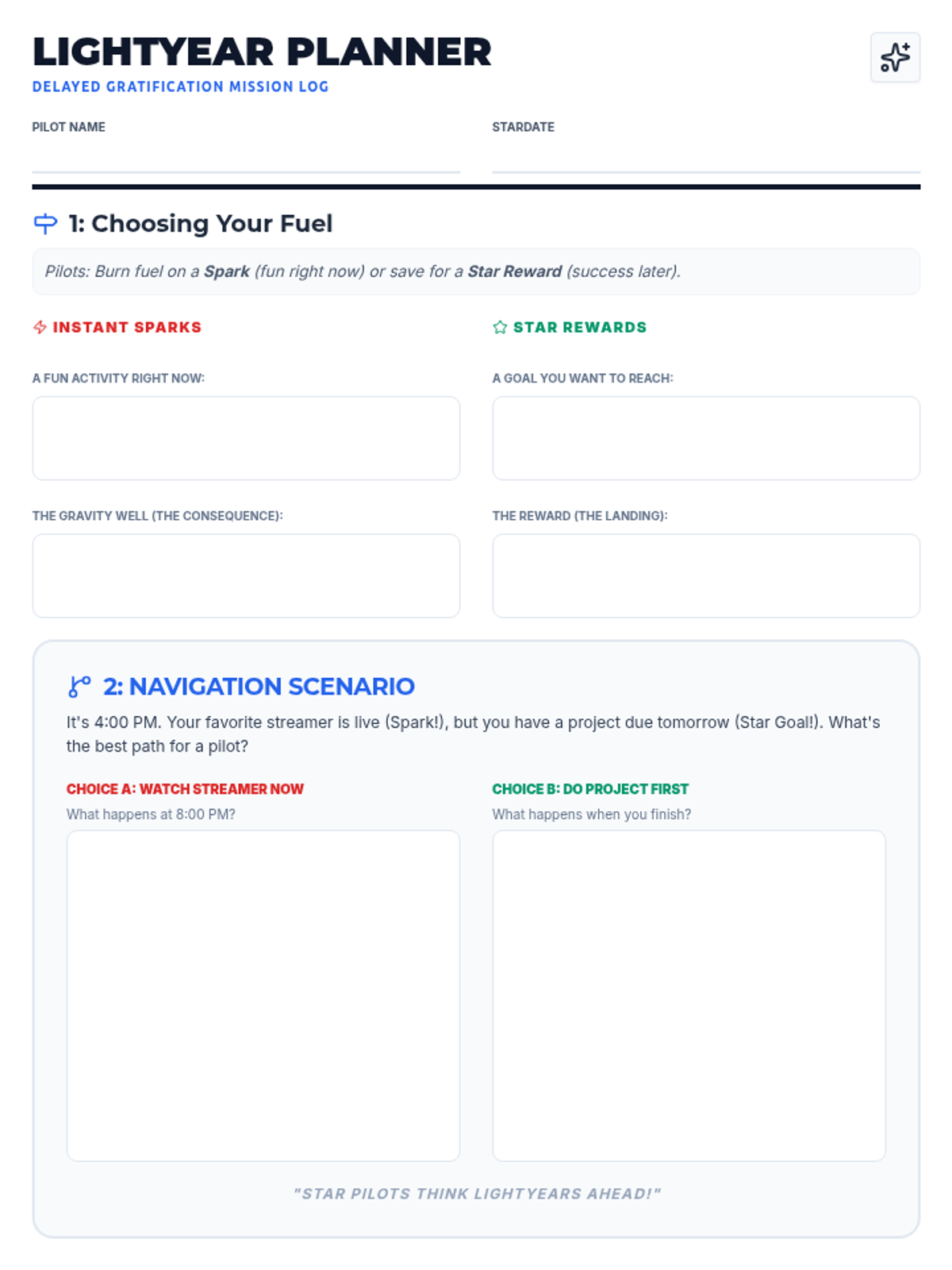Click the Star Rewards heading text

[x=580, y=327]
